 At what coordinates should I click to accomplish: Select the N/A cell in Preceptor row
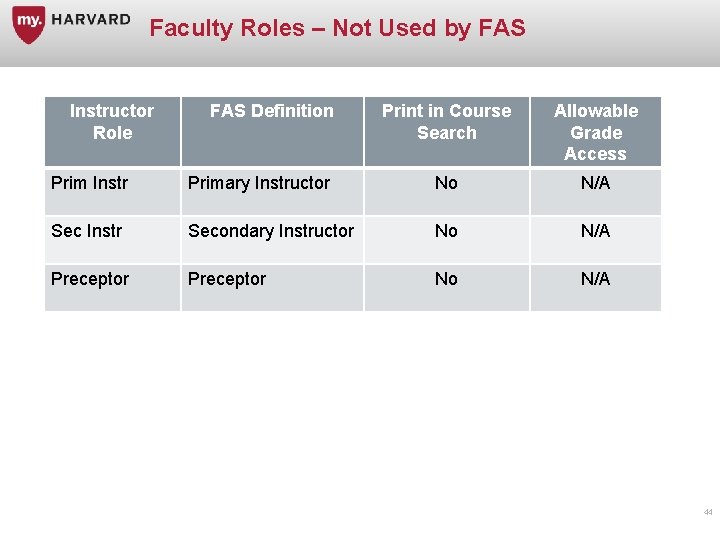point(595,279)
